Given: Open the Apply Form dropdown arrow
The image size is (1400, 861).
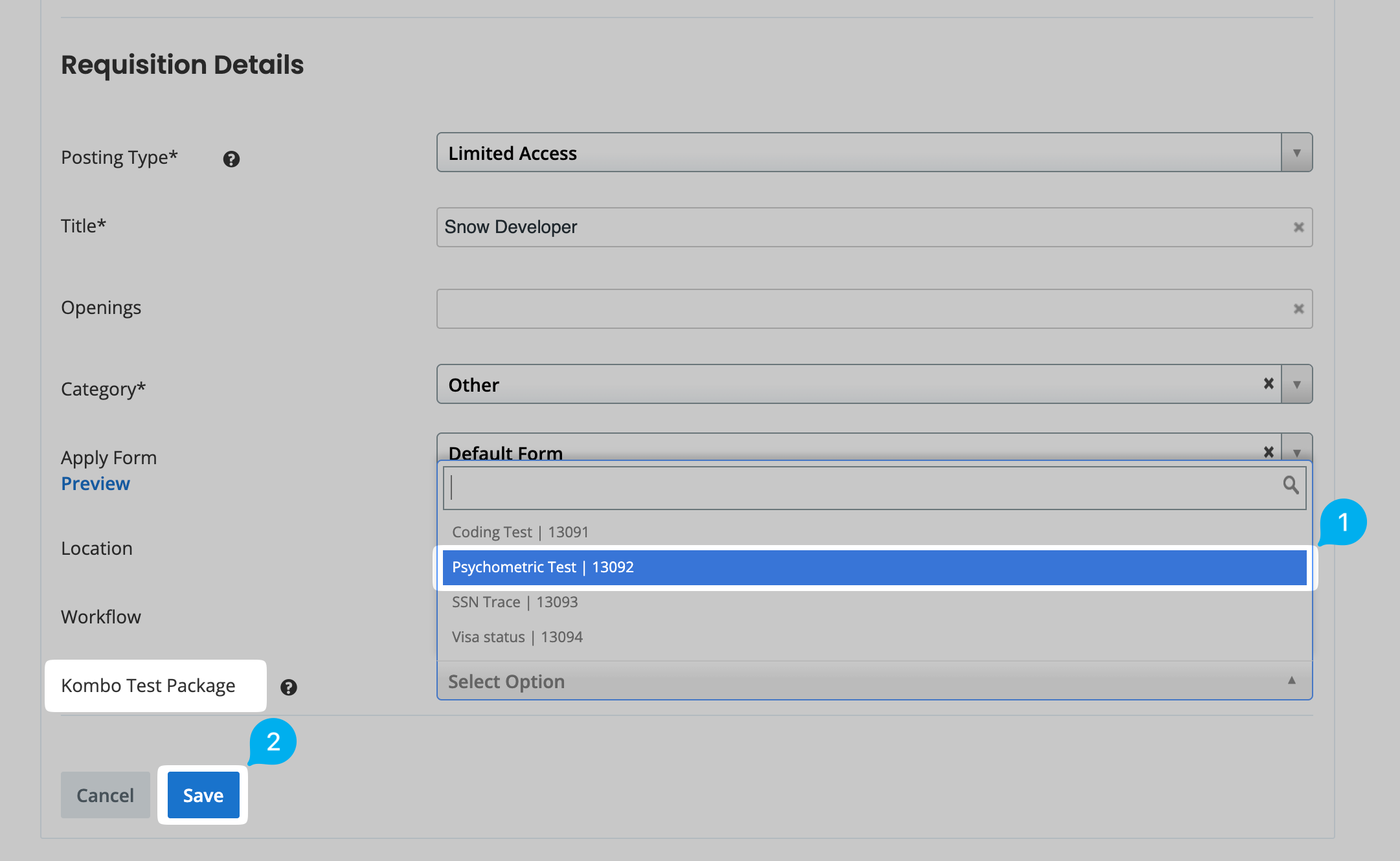Looking at the screenshot, I should 1296,452.
